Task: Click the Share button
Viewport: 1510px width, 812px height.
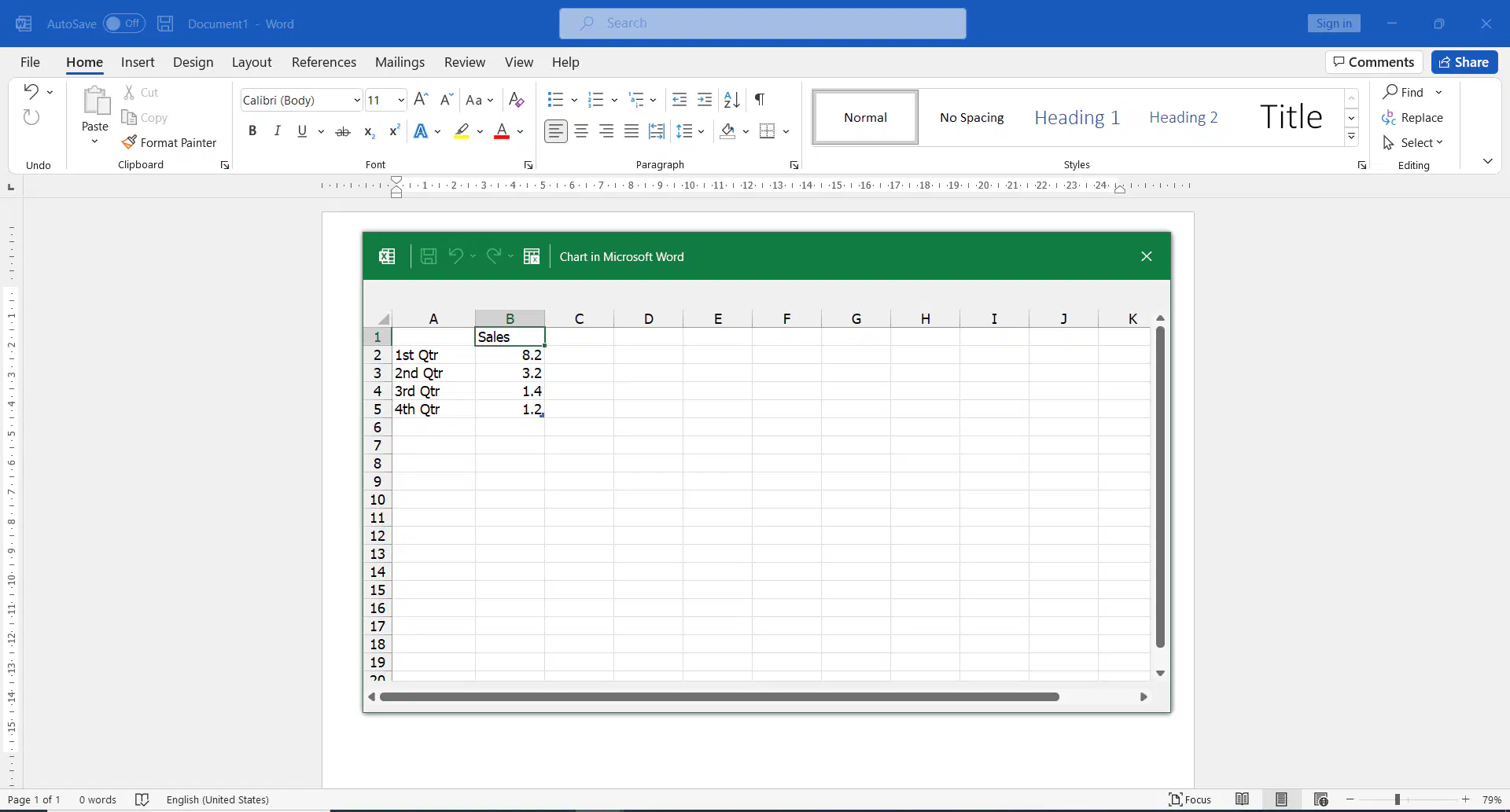Action: (x=1464, y=62)
